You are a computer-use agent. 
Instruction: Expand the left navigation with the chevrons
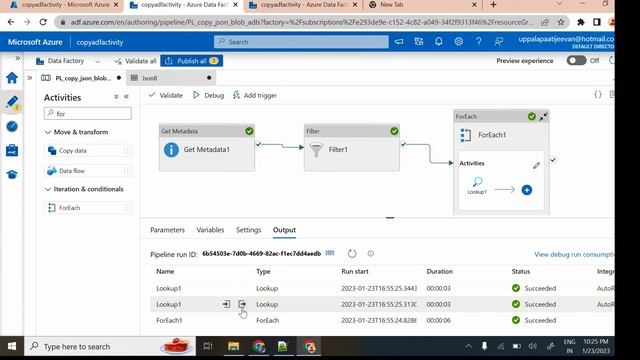pos(18,58)
